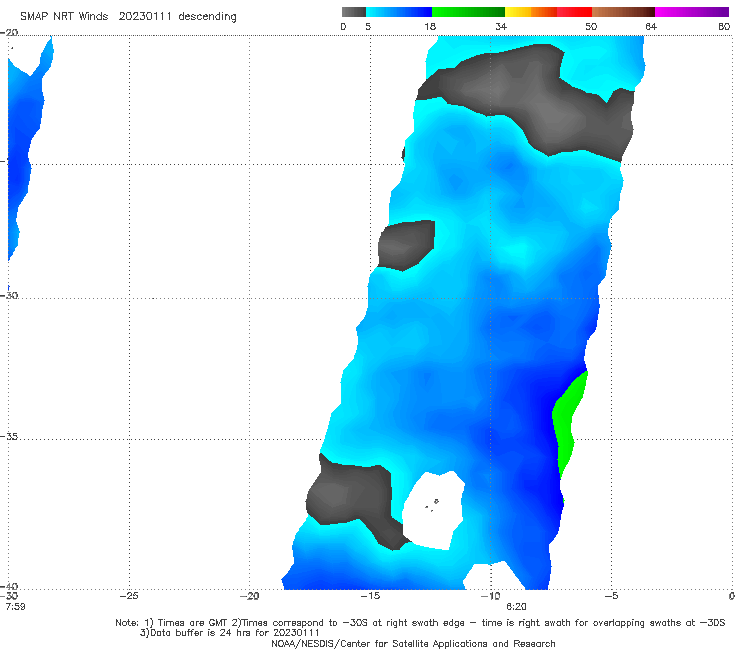Click the "7:59" swath time label
Image resolution: width=740 pixels, height=650 pixels.
(x=15, y=606)
